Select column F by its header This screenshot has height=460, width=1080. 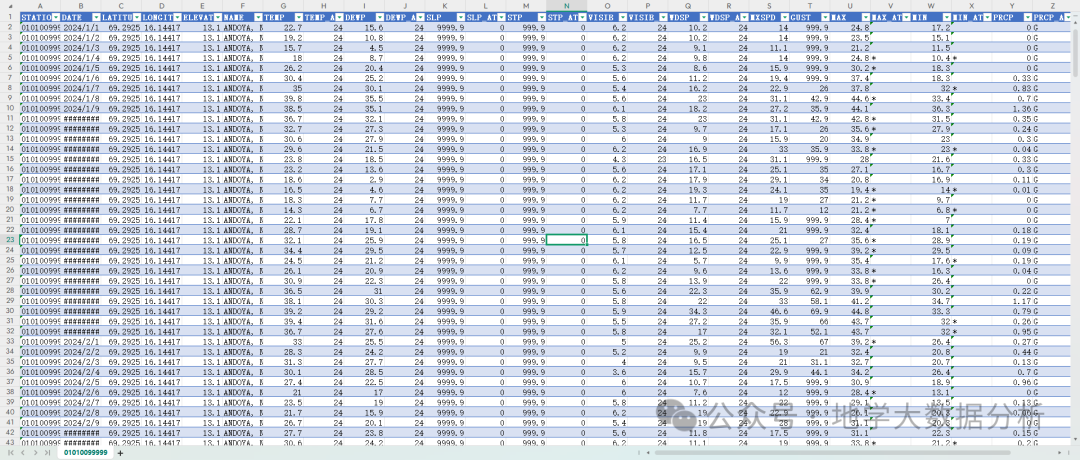pyautogui.click(x=242, y=6)
